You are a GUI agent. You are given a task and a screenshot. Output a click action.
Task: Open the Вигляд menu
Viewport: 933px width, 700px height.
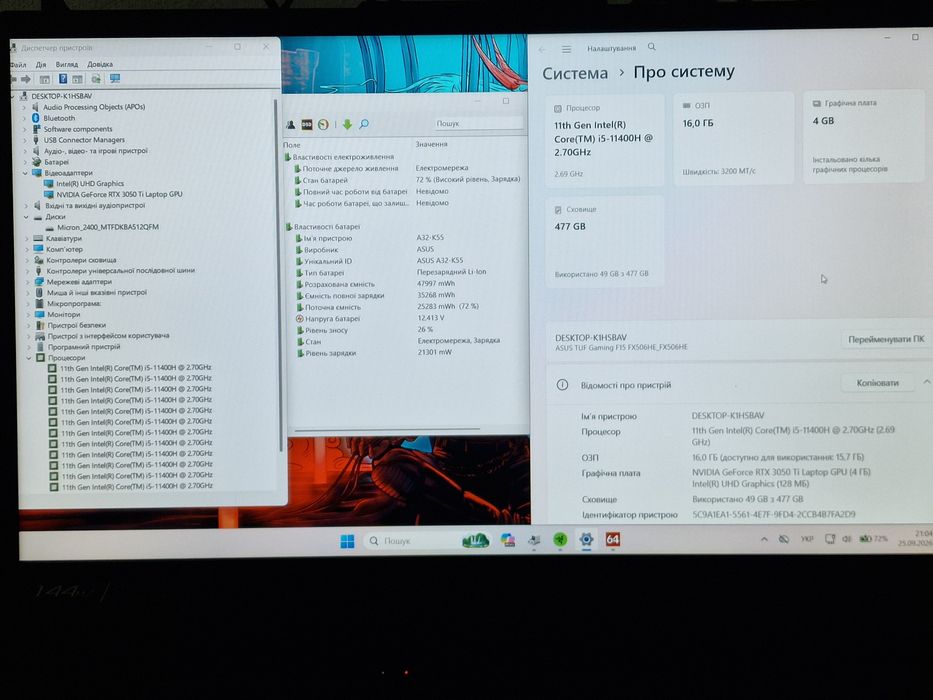pyautogui.click(x=67, y=64)
